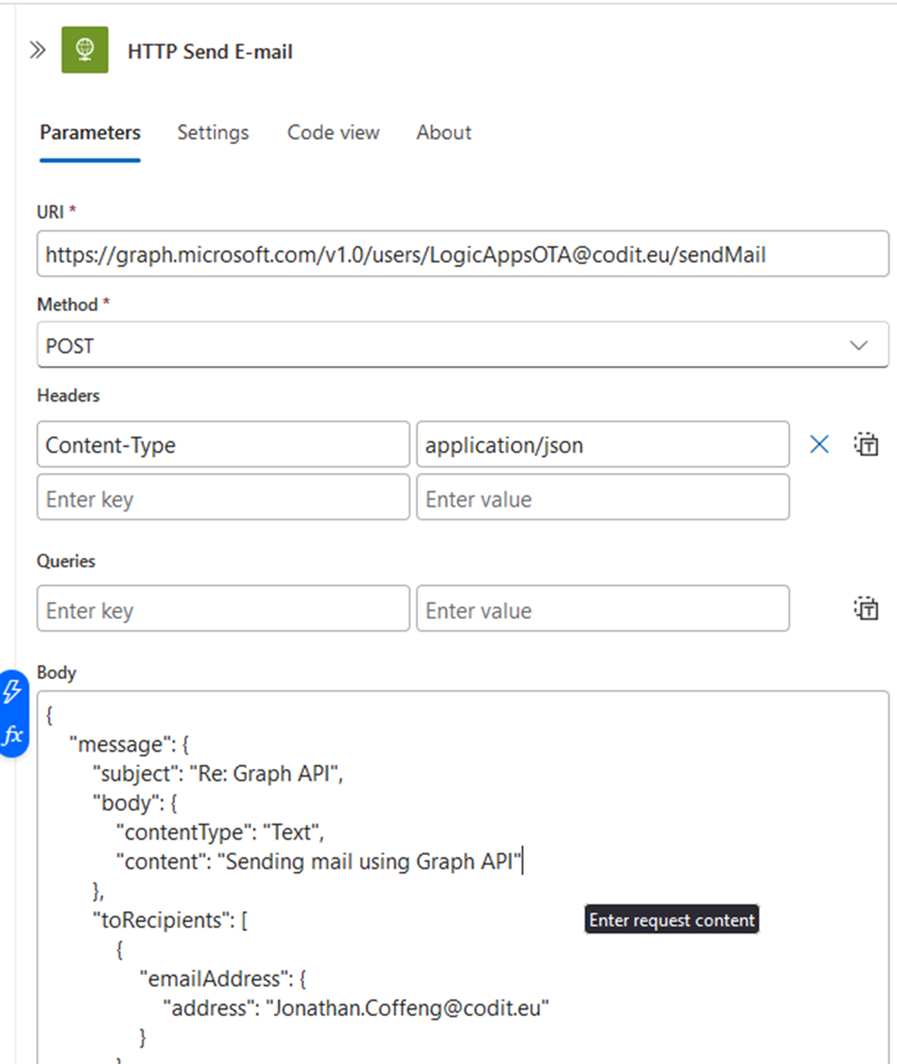The height and width of the screenshot is (1064, 897).
Task: Click the application/json header value field
Action: pyautogui.click(x=603, y=444)
